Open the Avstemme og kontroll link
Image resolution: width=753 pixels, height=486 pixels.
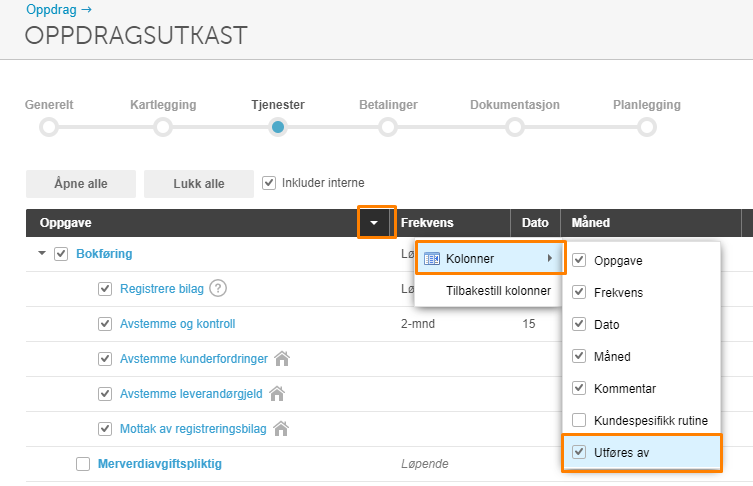coord(178,324)
